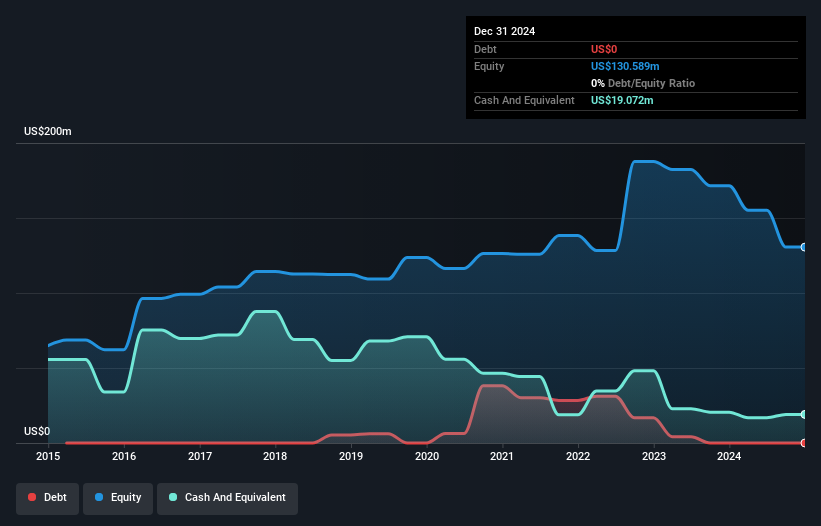Screen dimensions: 821x526
Task: Click the US$200m y-axis label
Action: tap(48, 131)
